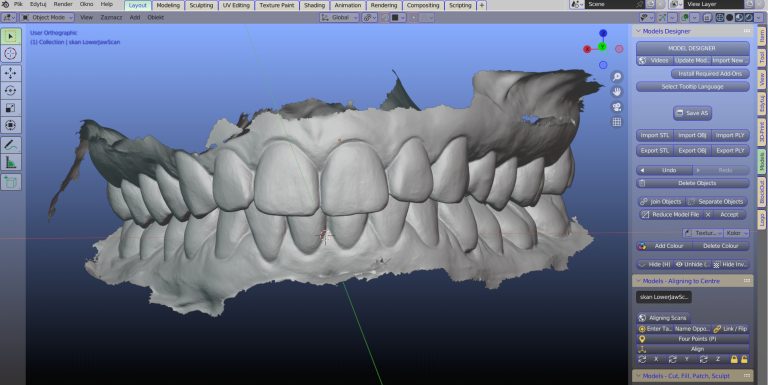Click rotate around Y axis icon
The height and width of the screenshot is (385, 768).
(673, 360)
